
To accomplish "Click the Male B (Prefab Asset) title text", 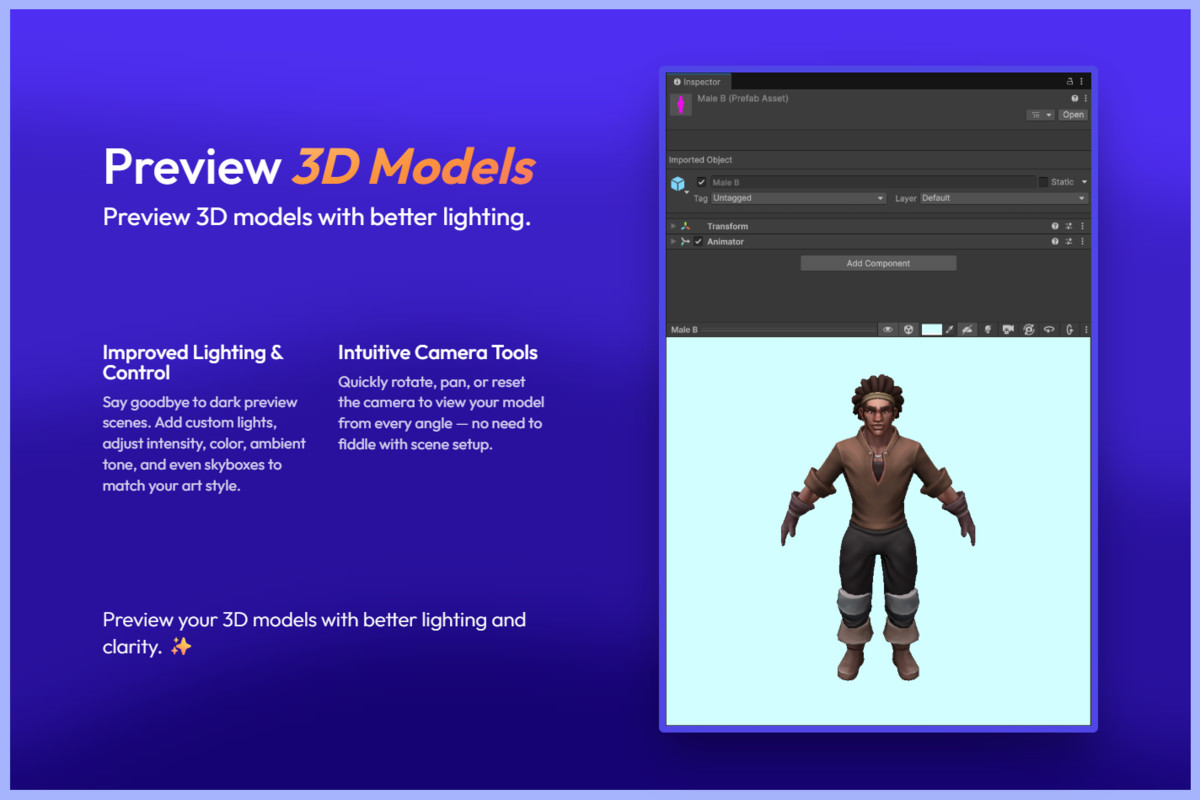I will 743,98.
